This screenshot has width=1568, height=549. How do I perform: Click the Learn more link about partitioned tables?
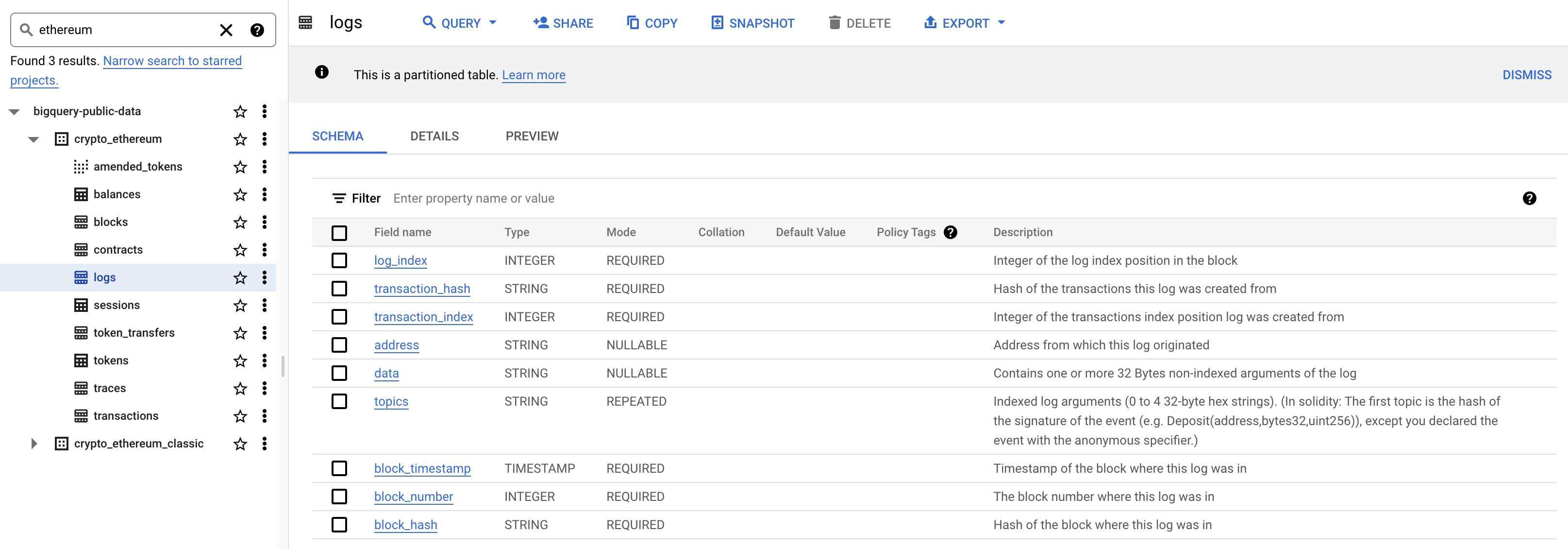click(533, 74)
